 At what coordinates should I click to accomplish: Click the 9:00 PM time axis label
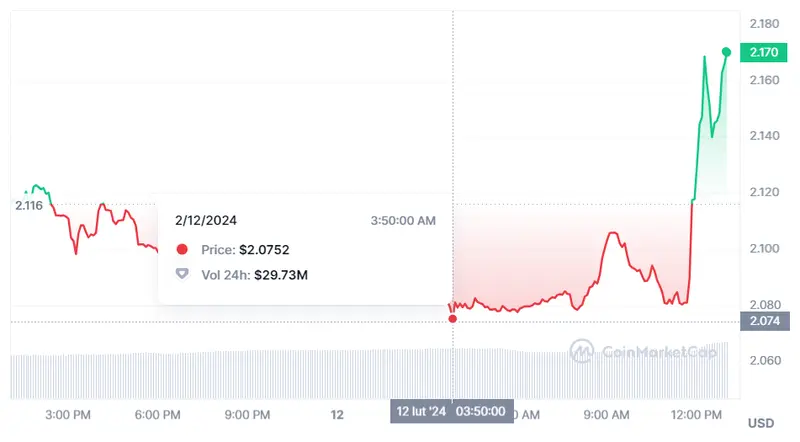click(x=247, y=414)
